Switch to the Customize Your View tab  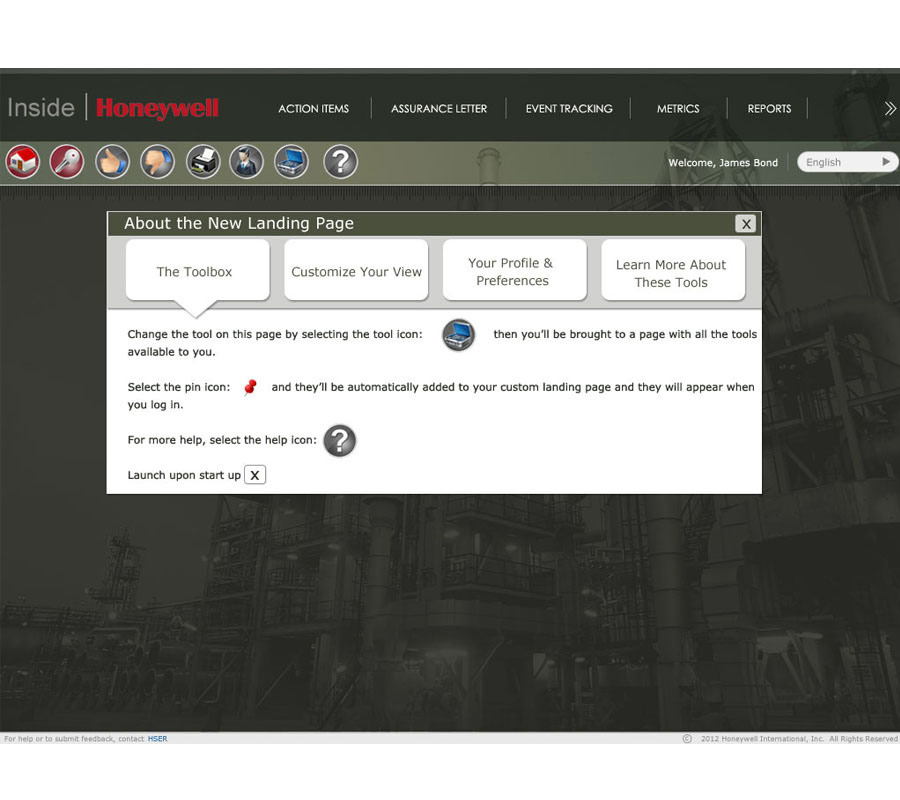356,271
